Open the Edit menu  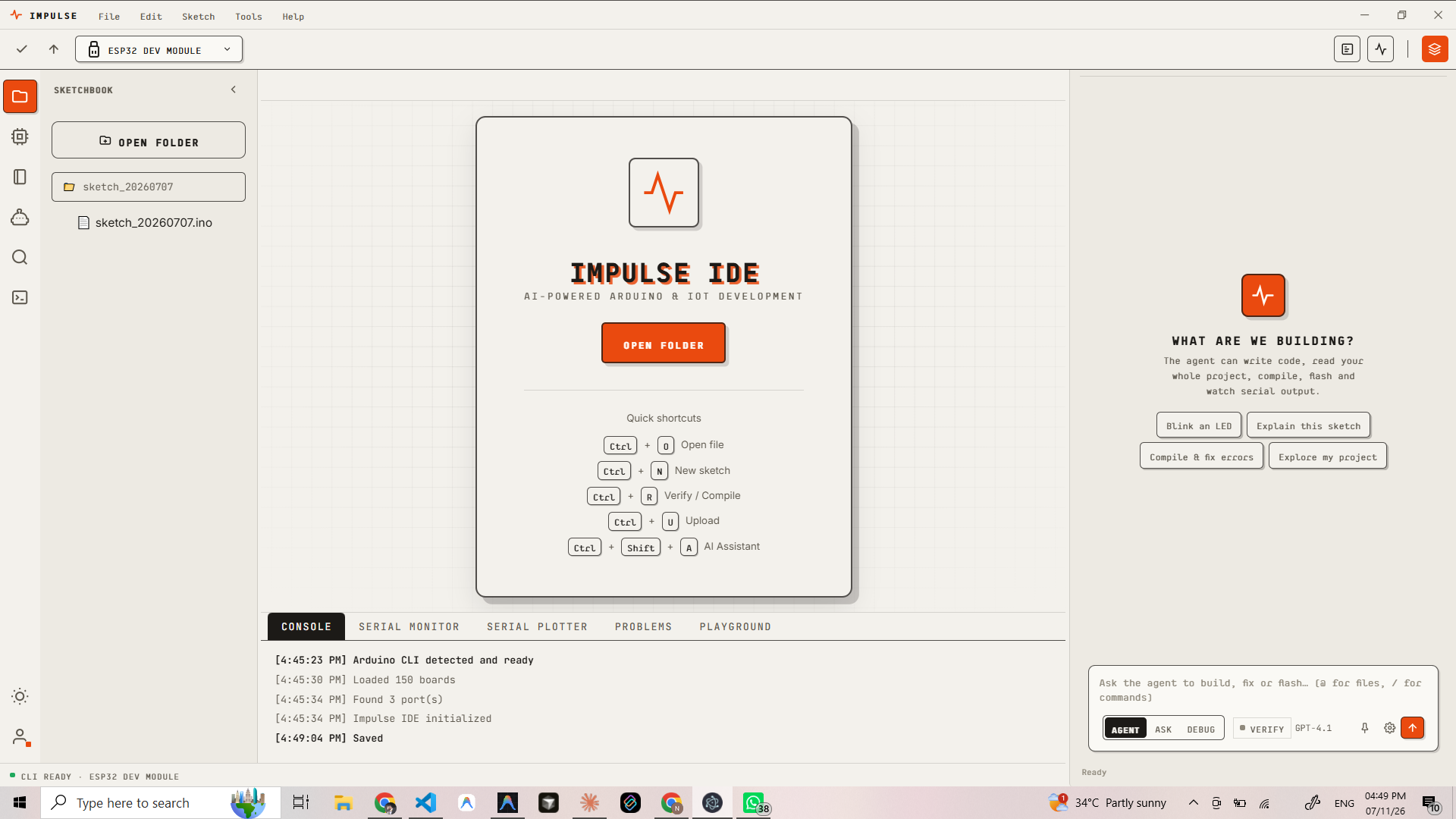(x=151, y=17)
